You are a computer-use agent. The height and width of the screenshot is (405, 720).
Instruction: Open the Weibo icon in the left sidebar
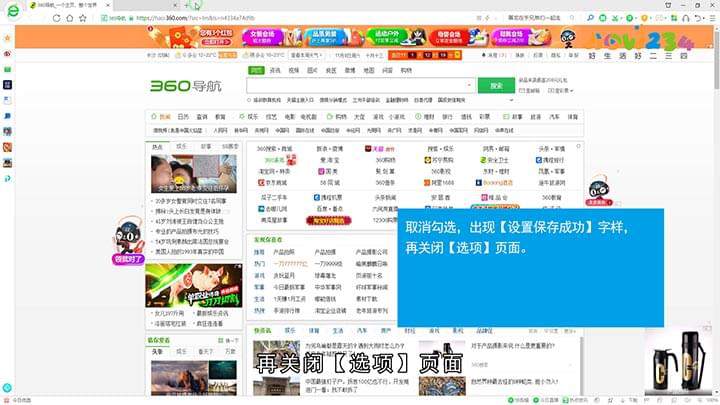click(x=7, y=54)
